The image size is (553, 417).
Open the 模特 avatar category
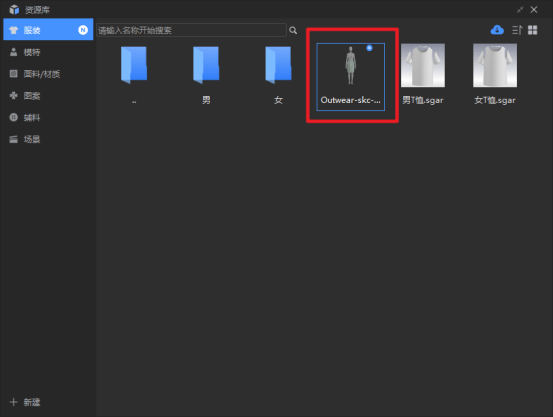tap(48, 52)
